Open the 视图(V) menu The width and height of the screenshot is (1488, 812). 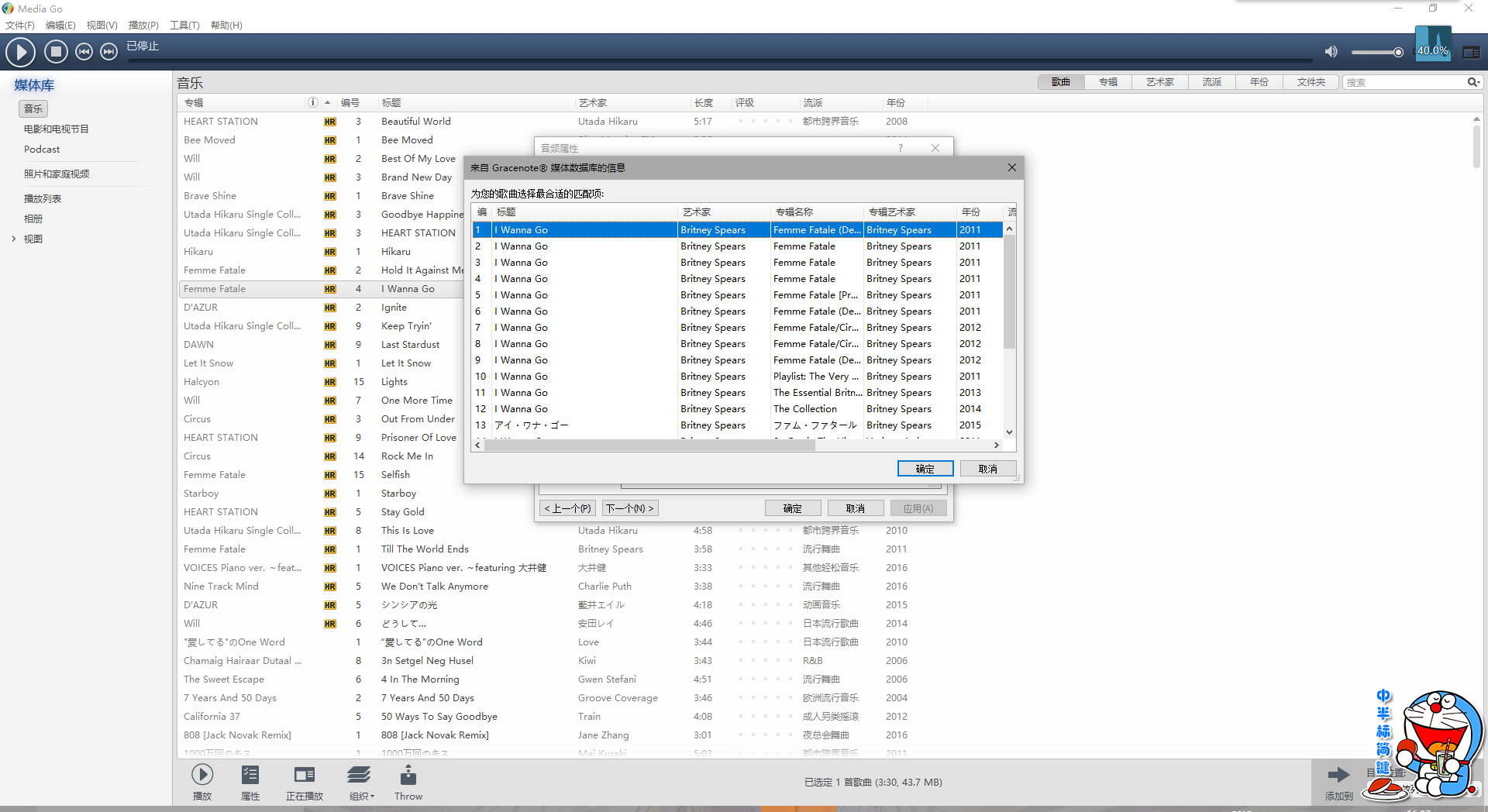pos(102,26)
